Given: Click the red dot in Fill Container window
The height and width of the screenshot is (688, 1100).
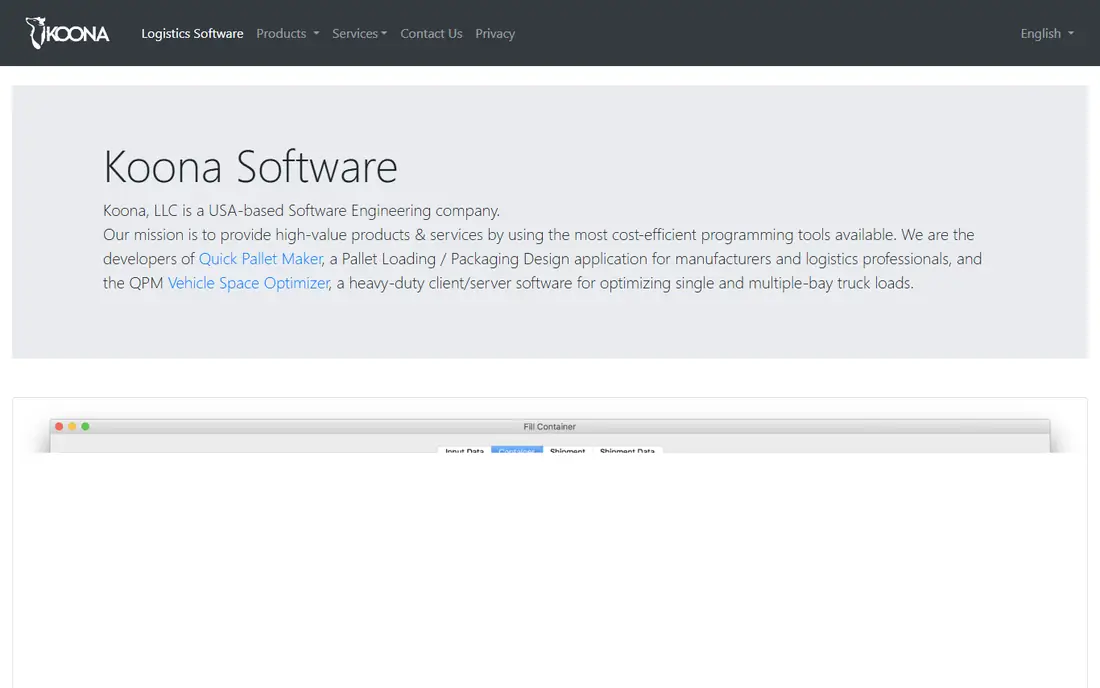Looking at the screenshot, I should click(x=59, y=426).
